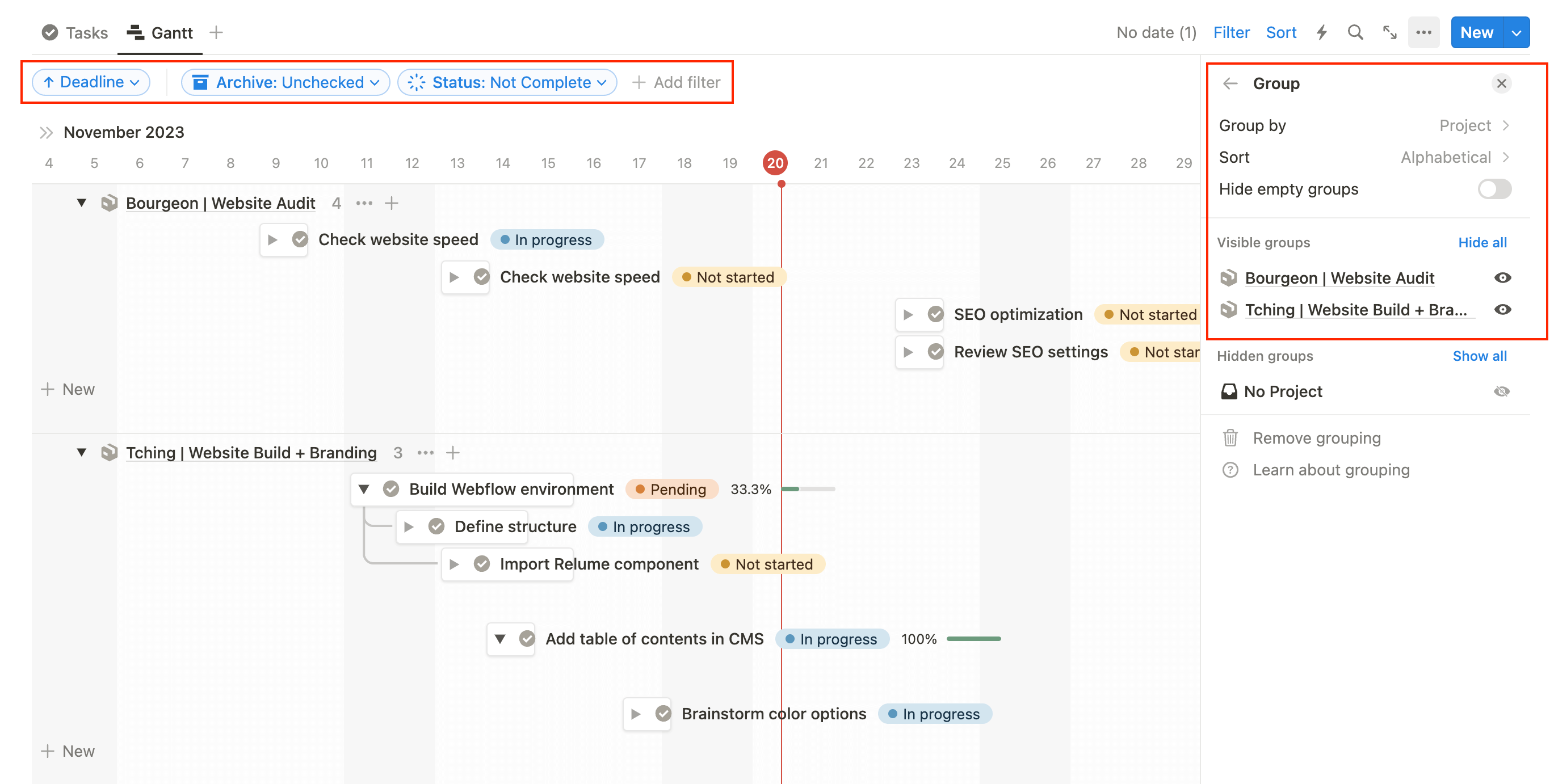Click Remove grouping
The width and height of the screenshot is (1554, 784).
tap(1316, 439)
